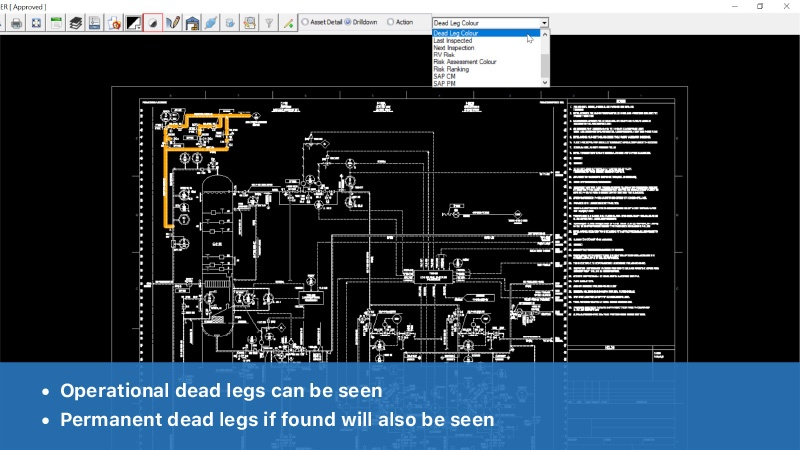Open the stacked layers icon

point(75,22)
